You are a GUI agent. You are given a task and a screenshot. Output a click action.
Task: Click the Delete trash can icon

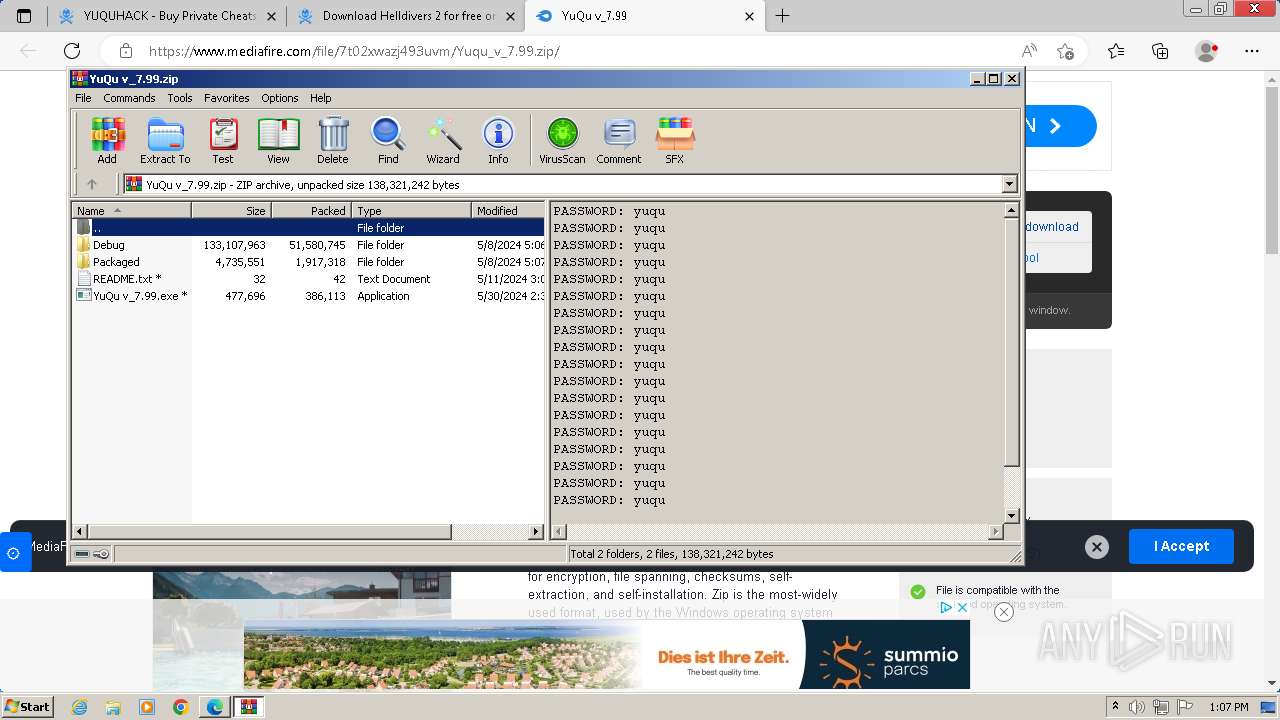(333, 141)
